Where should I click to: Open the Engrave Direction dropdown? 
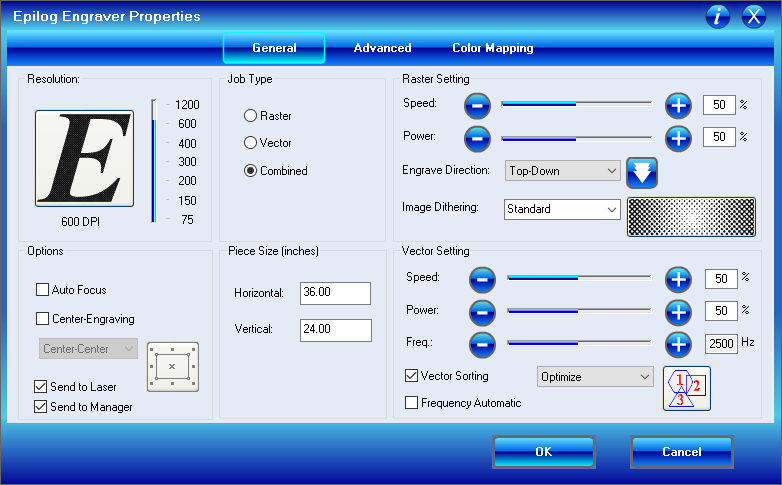click(563, 171)
